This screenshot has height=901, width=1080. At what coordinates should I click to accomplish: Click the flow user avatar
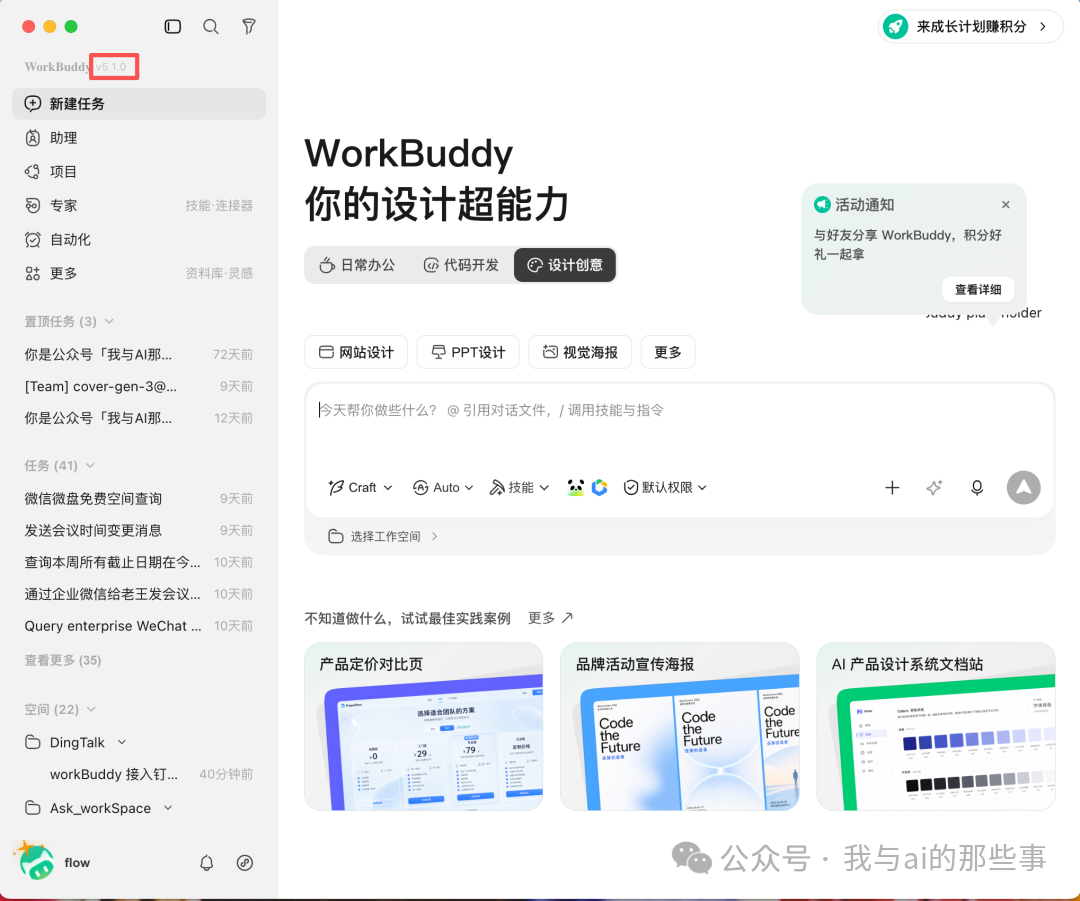pyautogui.click(x=35, y=861)
